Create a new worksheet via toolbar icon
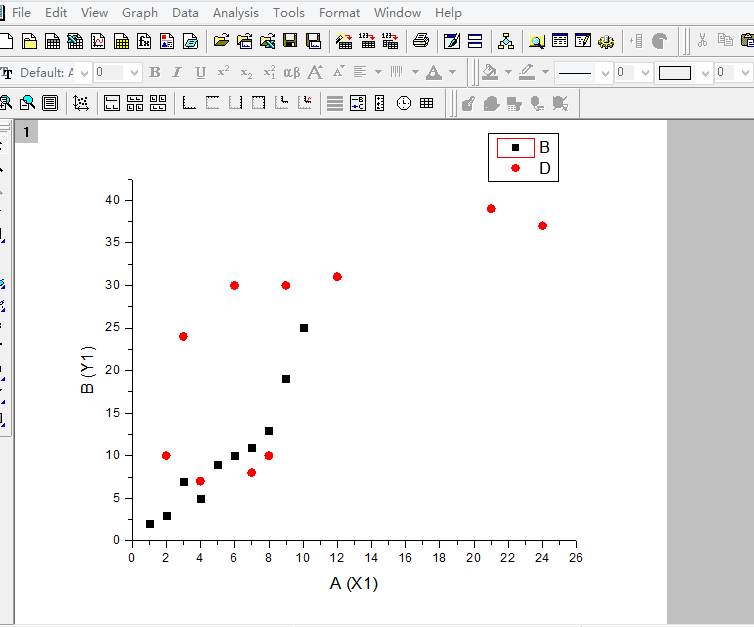This screenshot has height=627, width=754. [x=52, y=41]
